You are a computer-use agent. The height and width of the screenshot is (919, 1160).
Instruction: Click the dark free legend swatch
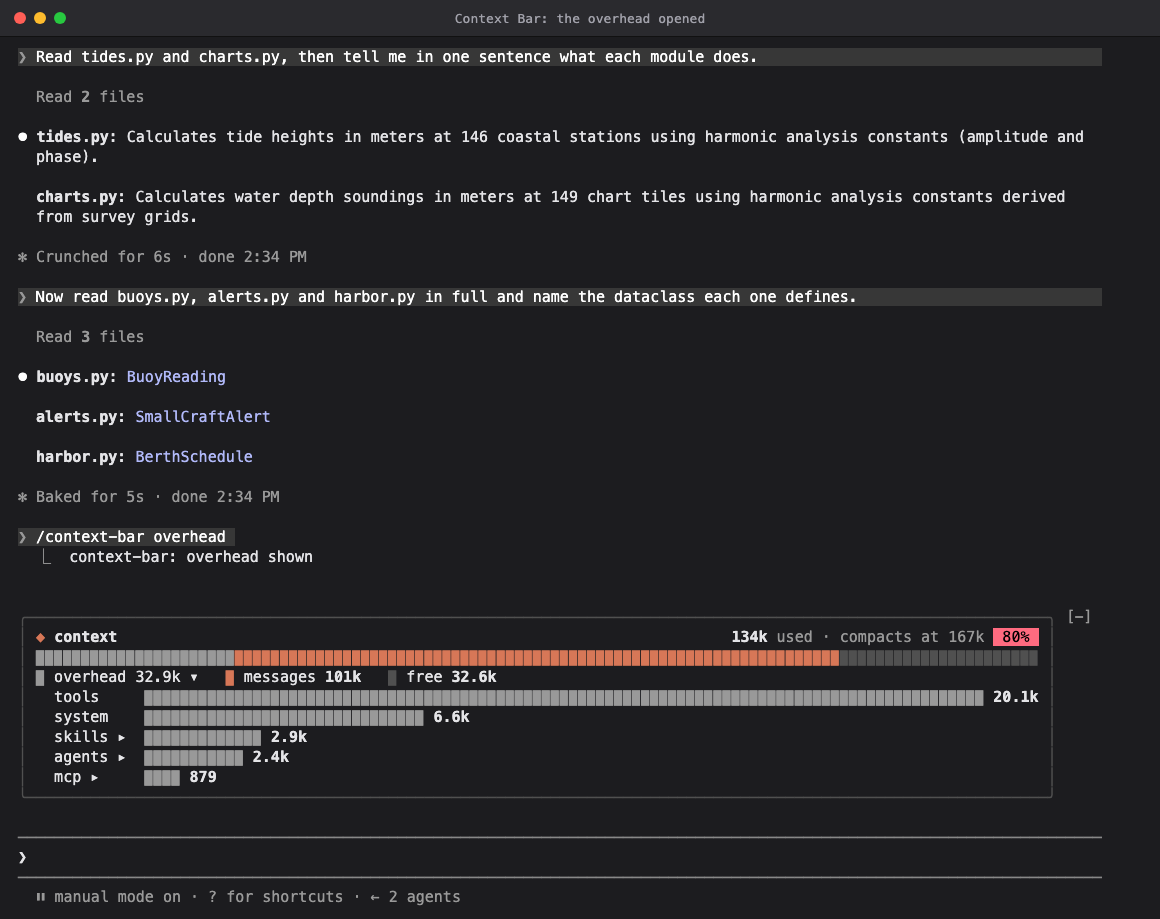[x=392, y=677]
